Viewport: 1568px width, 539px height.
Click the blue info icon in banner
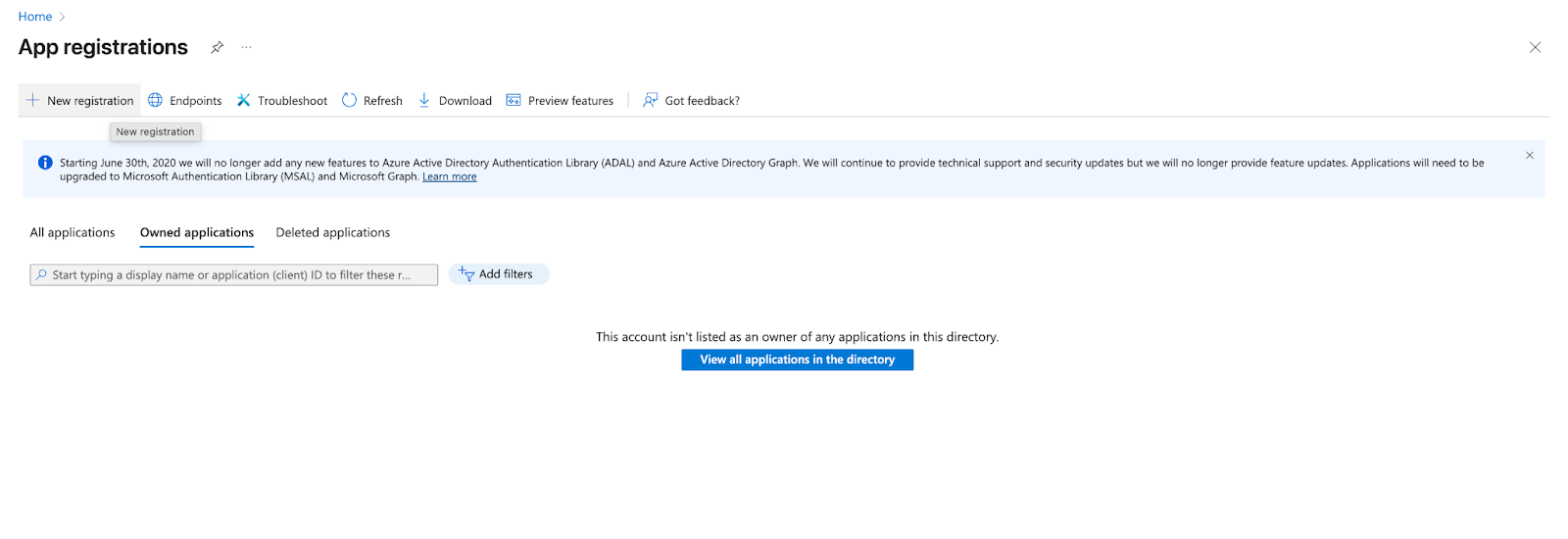(45, 163)
